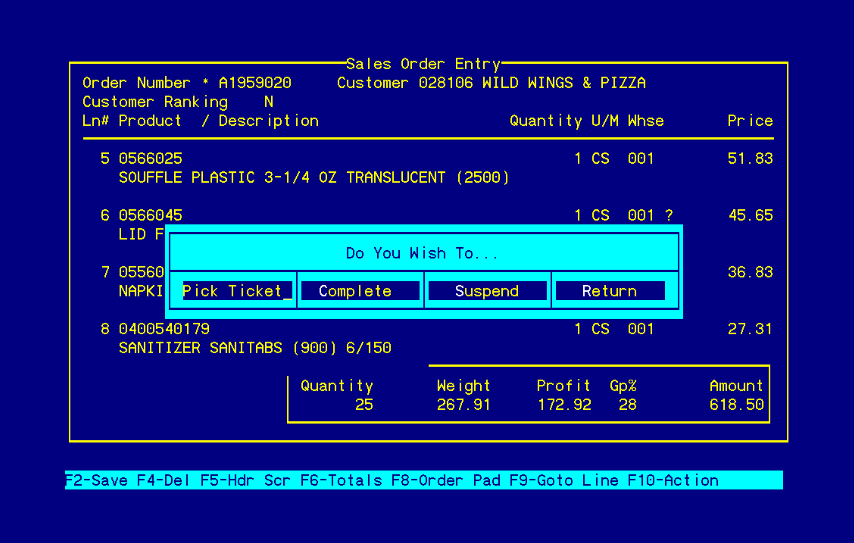Click customer name WILD WINGS & PIZZA
Viewport: 854px width, 543px height.
coord(564,83)
